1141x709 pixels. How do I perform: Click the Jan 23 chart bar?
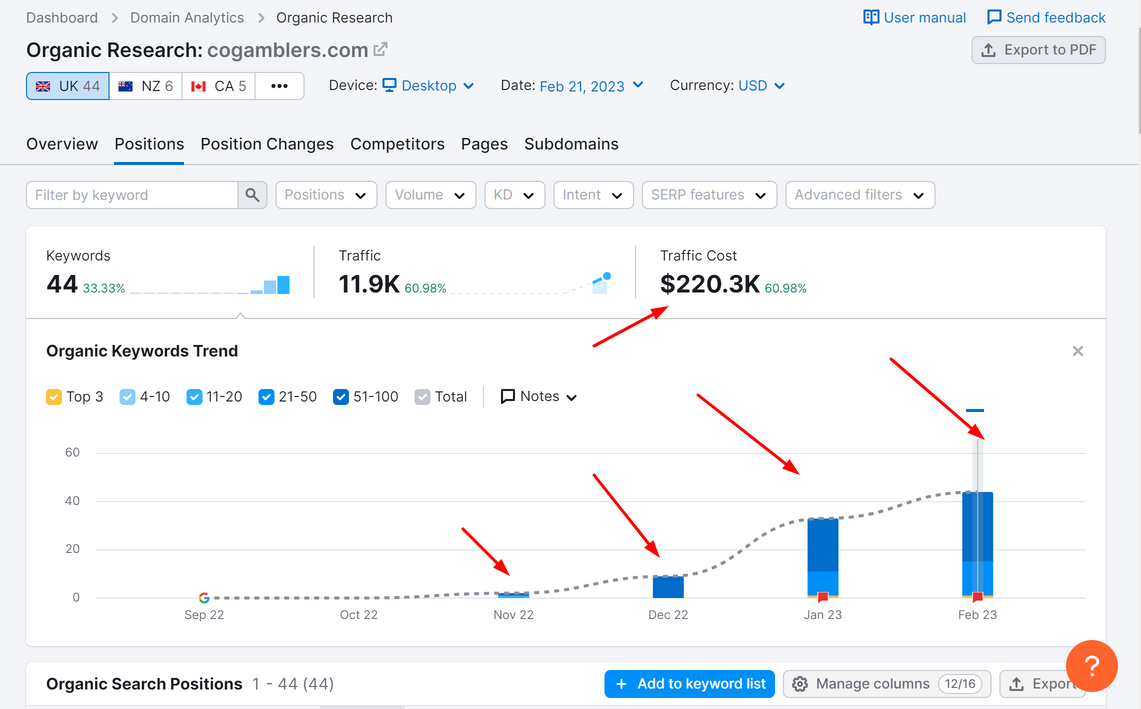[823, 558]
